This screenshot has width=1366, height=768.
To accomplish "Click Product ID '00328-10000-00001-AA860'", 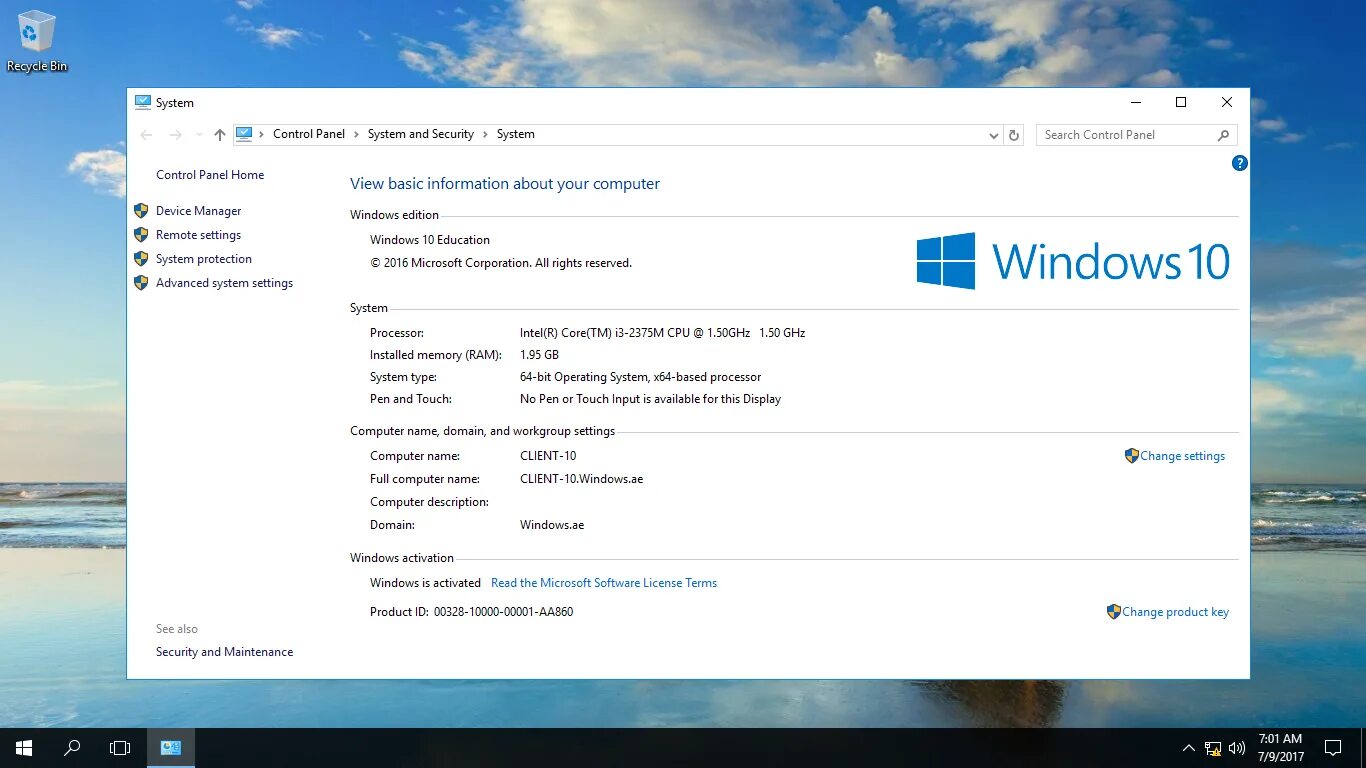I will coord(503,612).
